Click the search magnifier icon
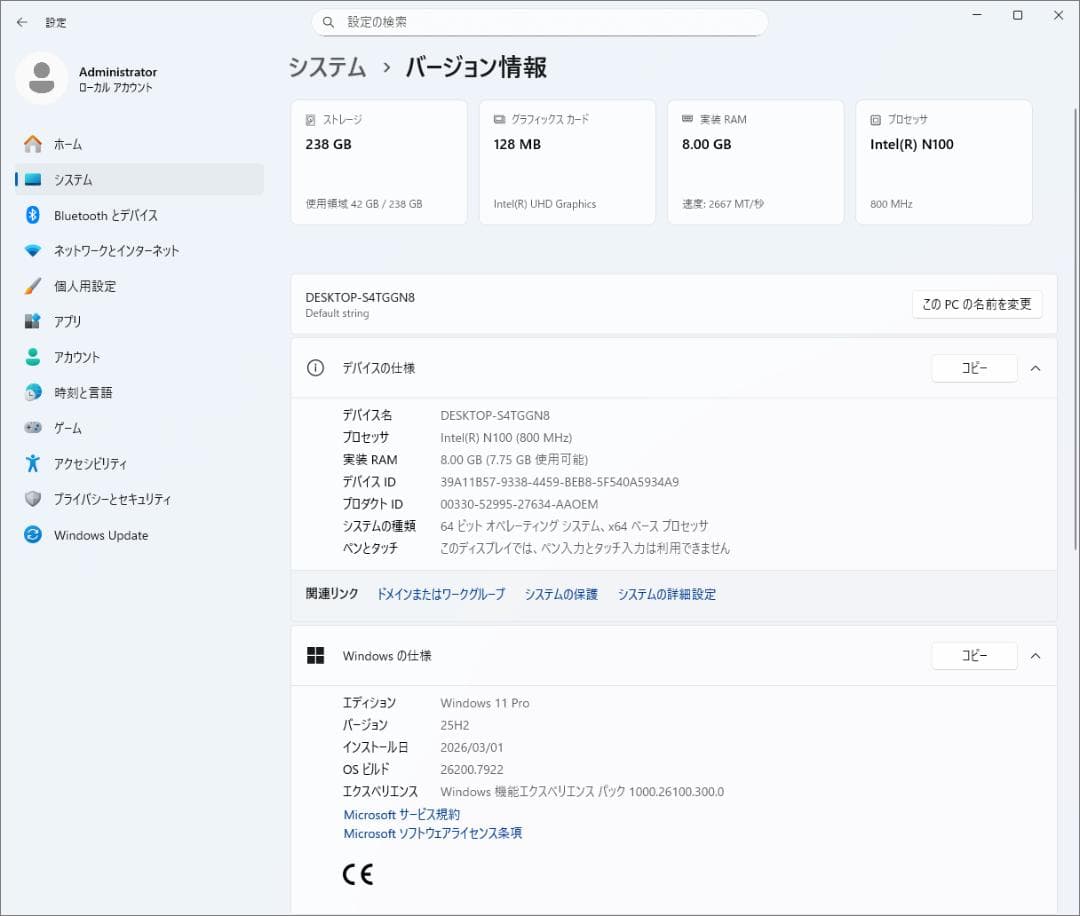 [329, 22]
